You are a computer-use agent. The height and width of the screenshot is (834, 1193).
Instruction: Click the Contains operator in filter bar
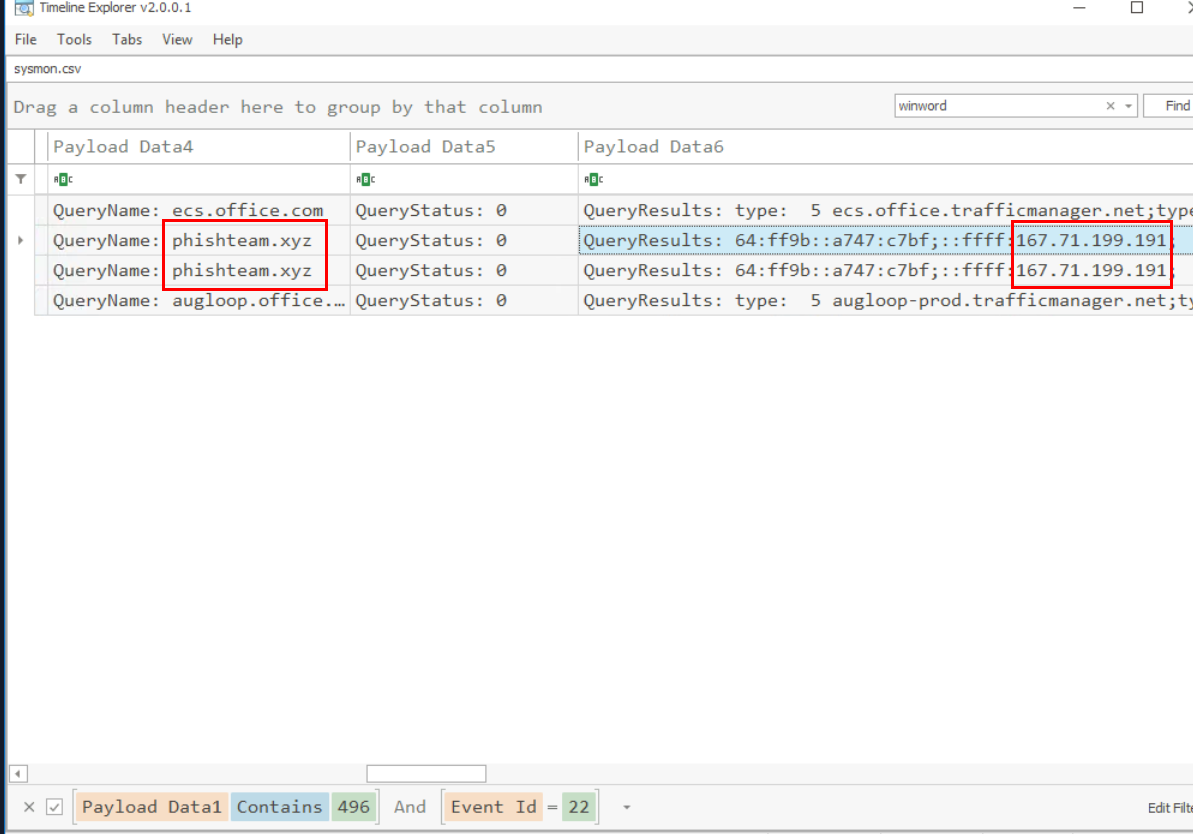[279, 807]
